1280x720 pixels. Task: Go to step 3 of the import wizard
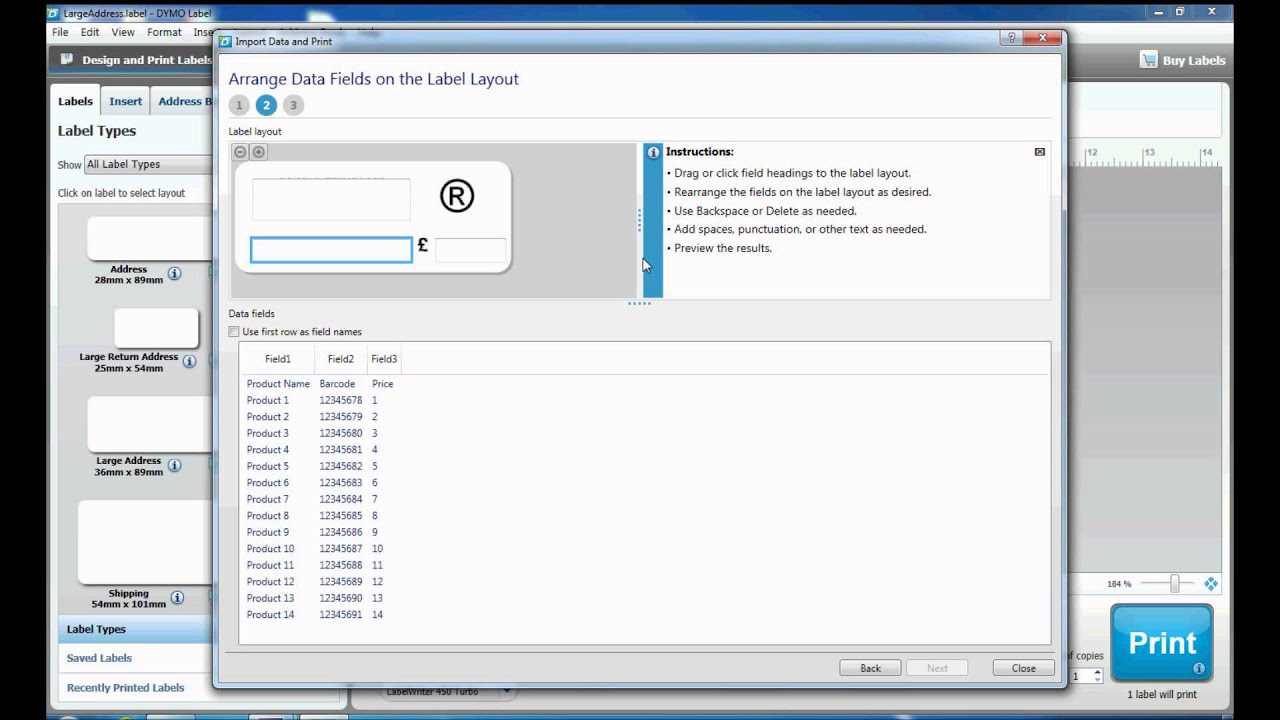[293, 105]
